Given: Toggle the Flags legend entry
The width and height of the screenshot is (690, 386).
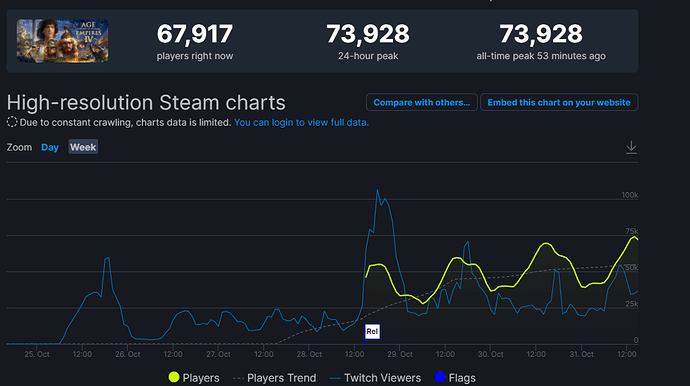Looking at the screenshot, I should coord(455,378).
